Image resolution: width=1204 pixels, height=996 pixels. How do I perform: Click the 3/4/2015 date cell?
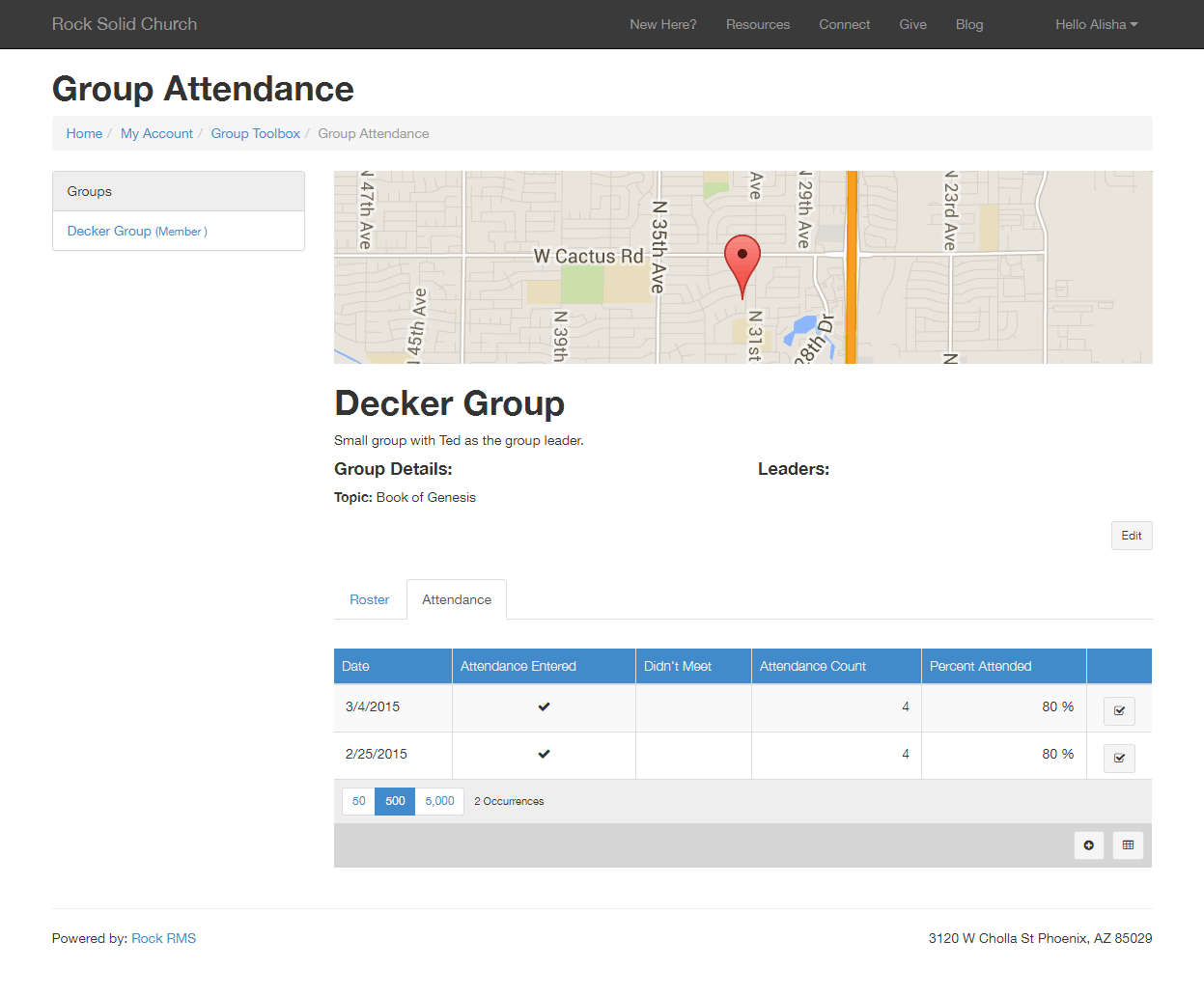[393, 706]
